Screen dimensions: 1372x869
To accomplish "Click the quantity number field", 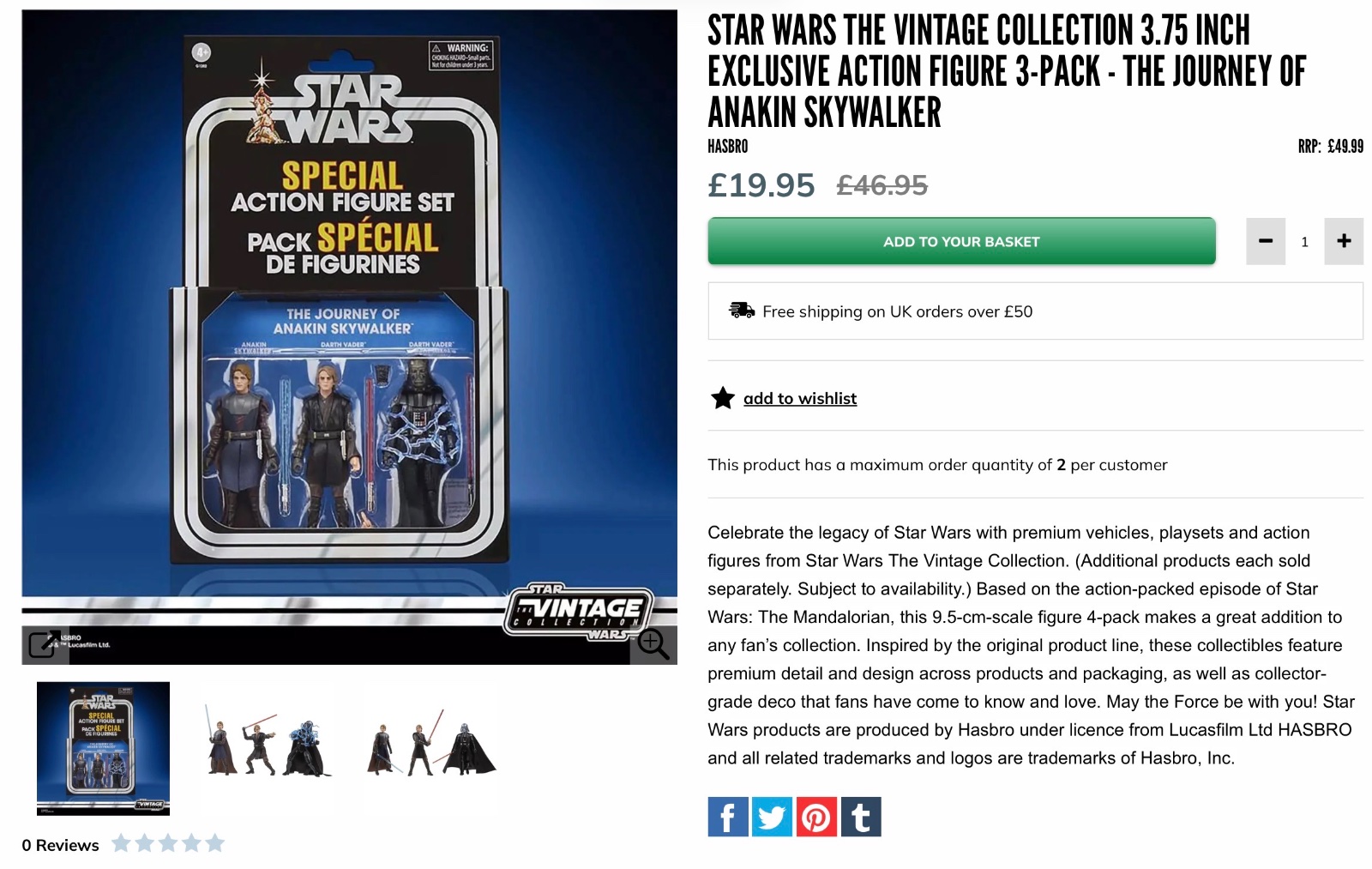I will [x=1304, y=242].
